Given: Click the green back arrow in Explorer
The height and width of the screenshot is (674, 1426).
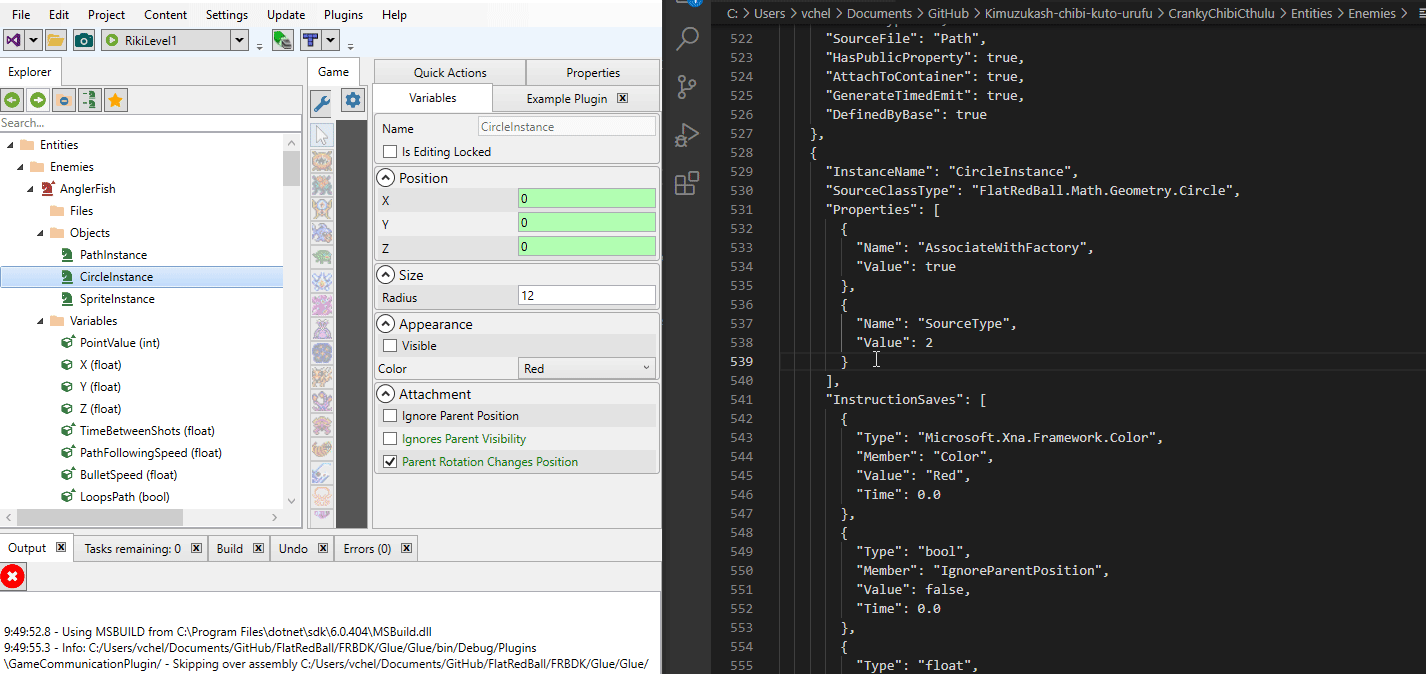Looking at the screenshot, I should point(12,100).
